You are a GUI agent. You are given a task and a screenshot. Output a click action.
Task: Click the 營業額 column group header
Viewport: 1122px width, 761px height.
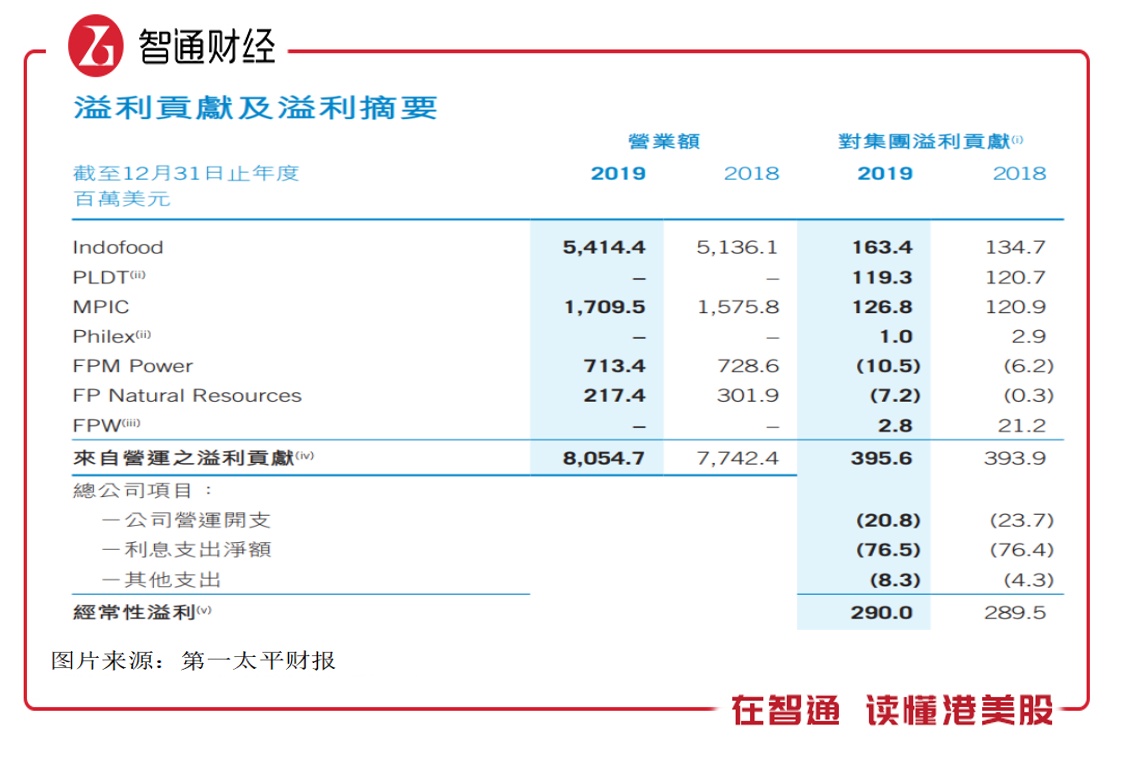tap(663, 142)
